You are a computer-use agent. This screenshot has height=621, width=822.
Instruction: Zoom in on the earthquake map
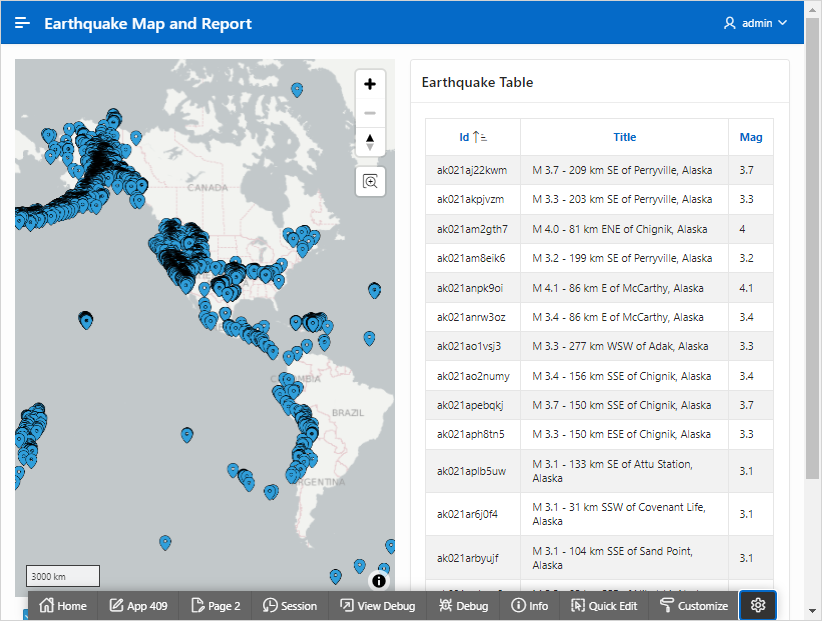pos(370,84)
